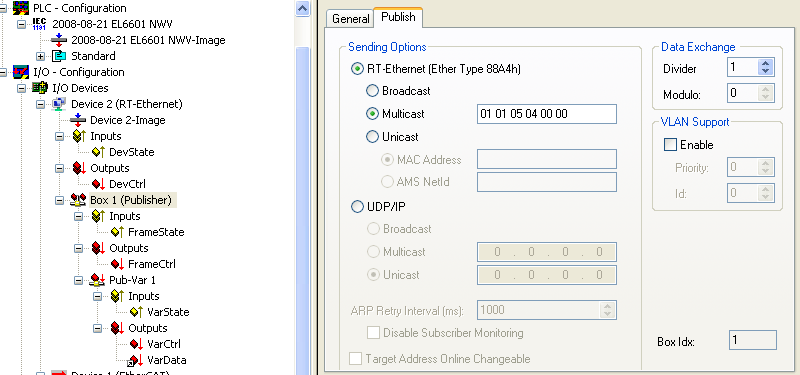This screenshot has width=800, height=375.
Task: Select RT-Ethernet (Ether Type 88A4h) option
Action: click(357, 69)
